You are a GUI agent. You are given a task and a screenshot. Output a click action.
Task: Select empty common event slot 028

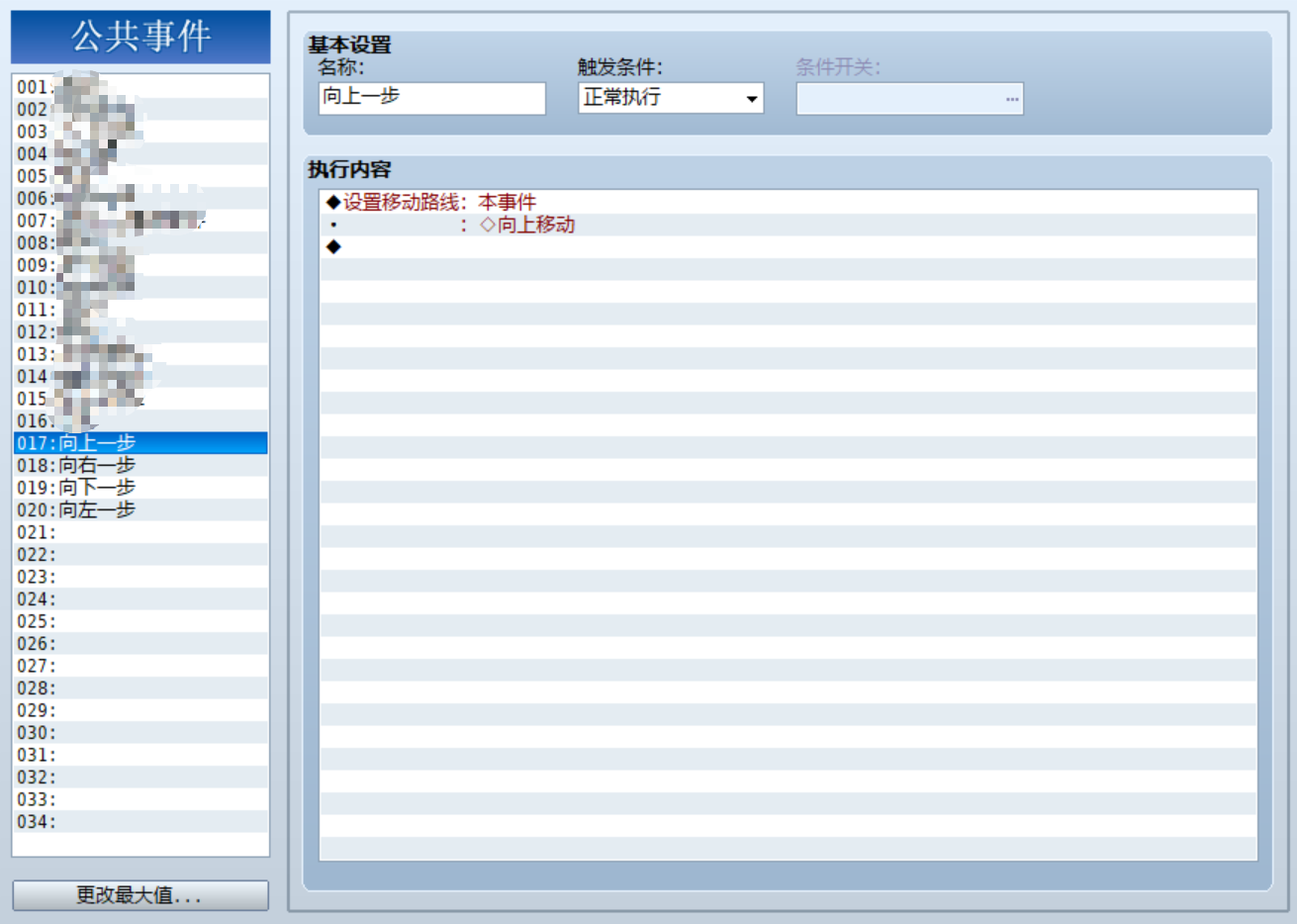(140, 688)
